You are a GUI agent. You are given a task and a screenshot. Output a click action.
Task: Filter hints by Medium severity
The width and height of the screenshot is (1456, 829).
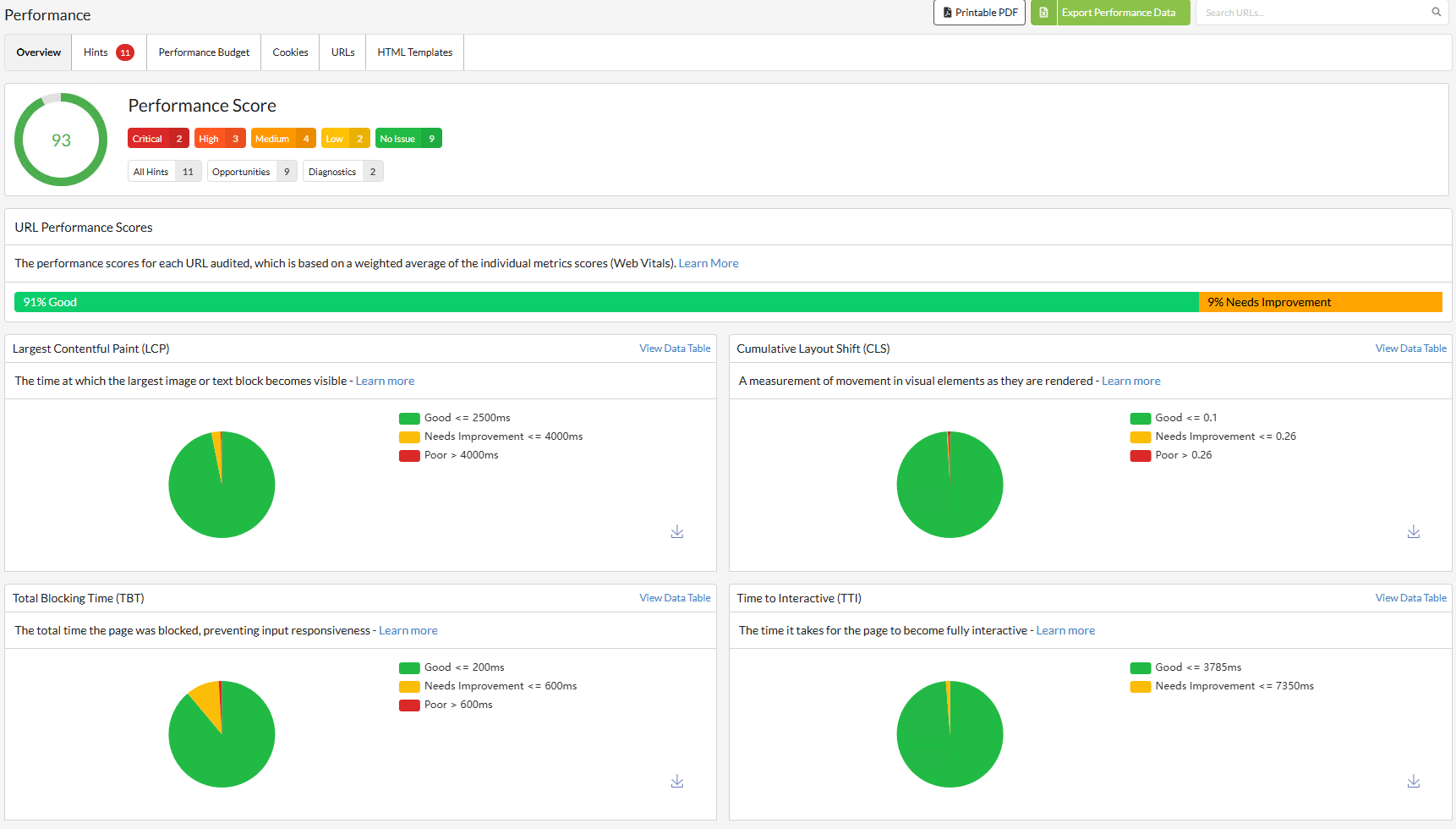tap(283, 139)
